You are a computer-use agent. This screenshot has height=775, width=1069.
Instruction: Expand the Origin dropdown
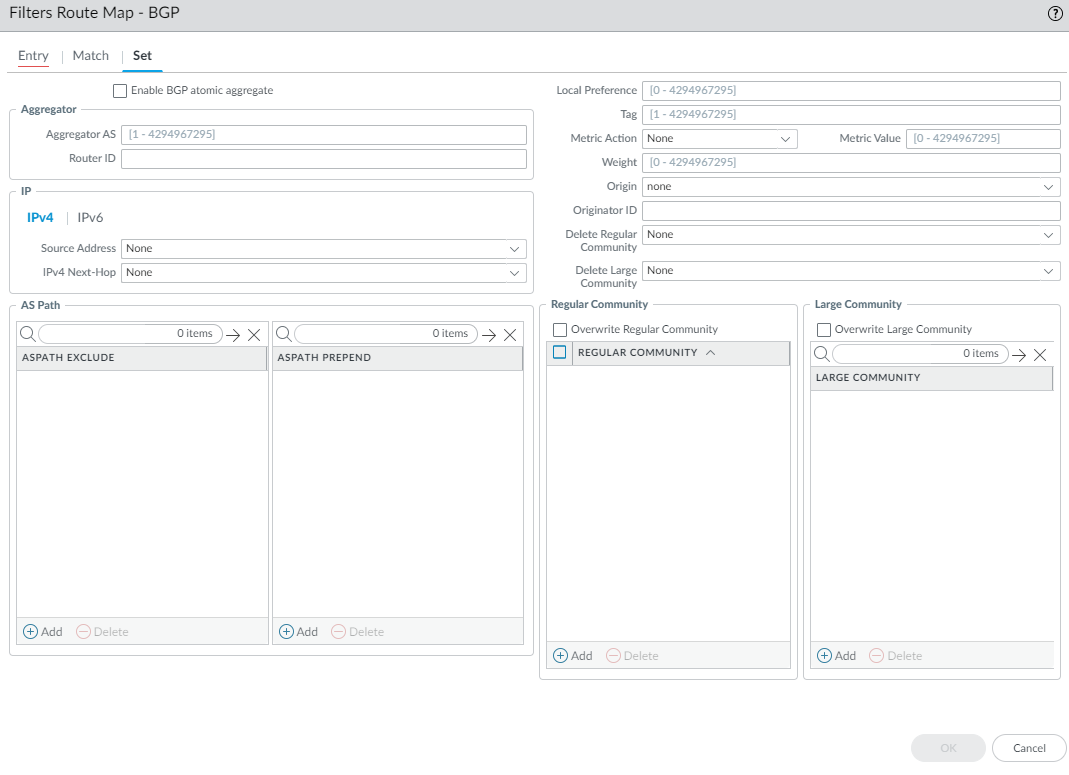pyautogui.click(x=850, y=187)
